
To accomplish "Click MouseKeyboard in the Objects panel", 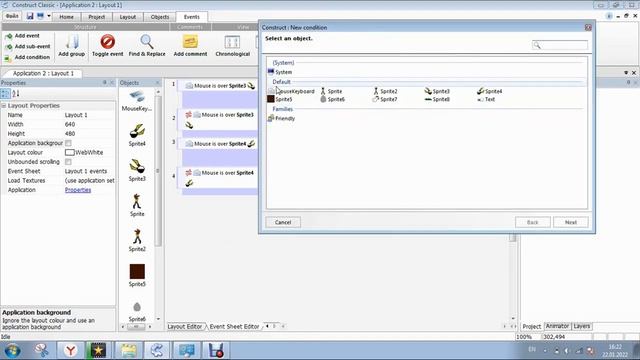I will (137, 101).
